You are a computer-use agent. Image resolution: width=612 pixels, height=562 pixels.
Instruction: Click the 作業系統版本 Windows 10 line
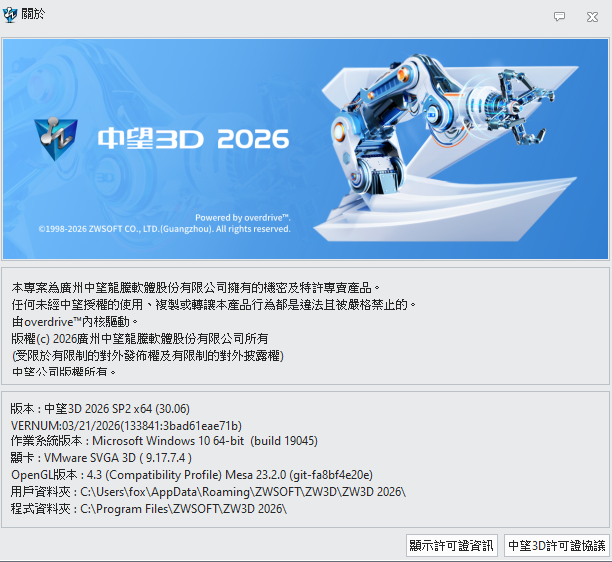(164, 441)
